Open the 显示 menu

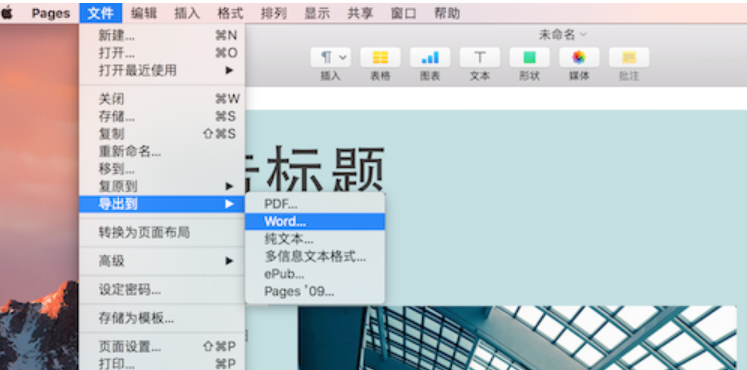[317, 13]
